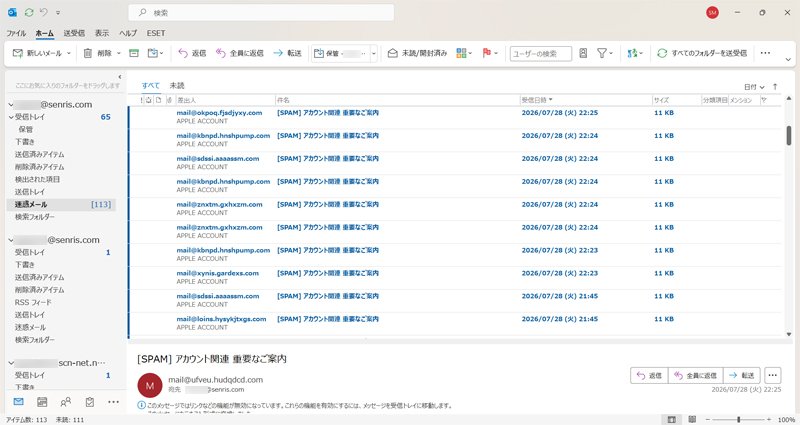Screen dimensions: 800x425
Task: Click the zoom slider handle in status bar
Action: (x=738, y=419)
